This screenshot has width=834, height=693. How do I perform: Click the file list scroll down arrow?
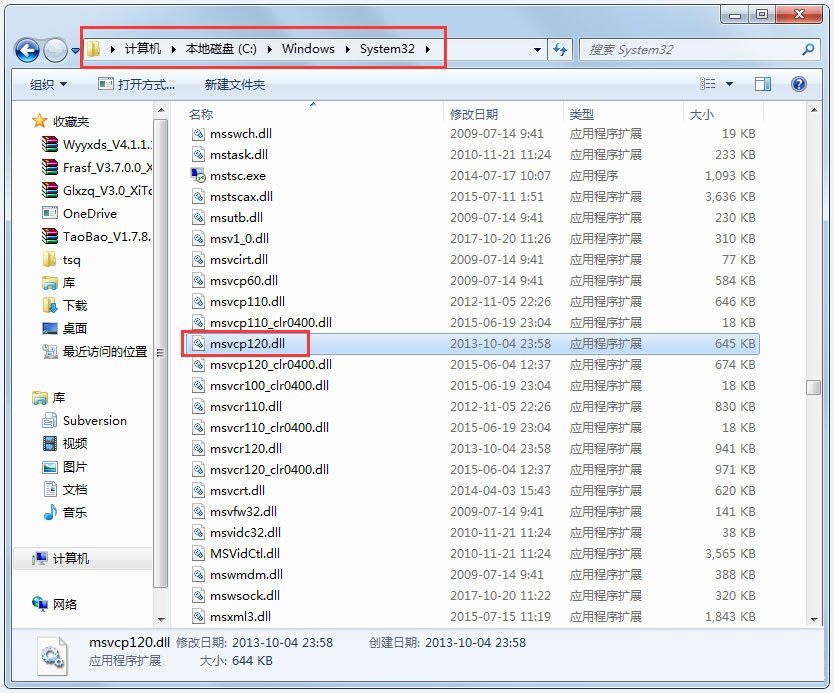point(813,620)
